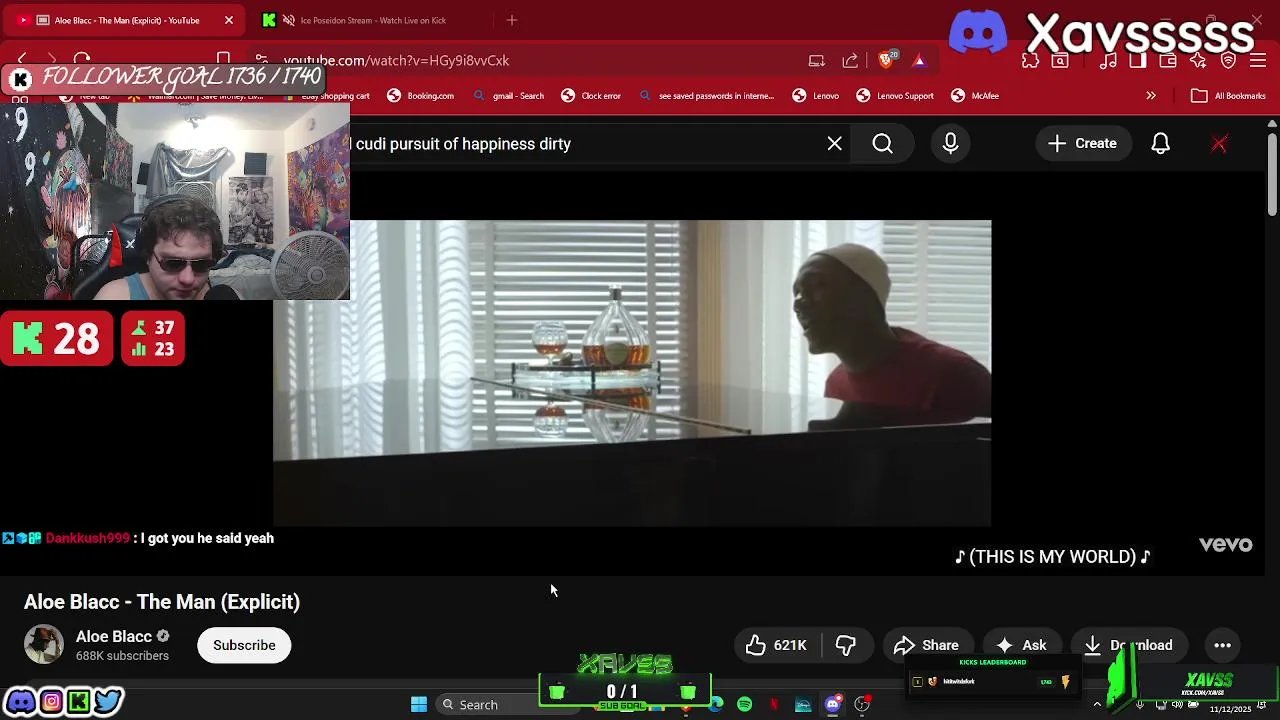Viewport: 1280px width, 720px height.
Task: Close the Aloe Blacc YouTube tab
Action: pos(228,20)
